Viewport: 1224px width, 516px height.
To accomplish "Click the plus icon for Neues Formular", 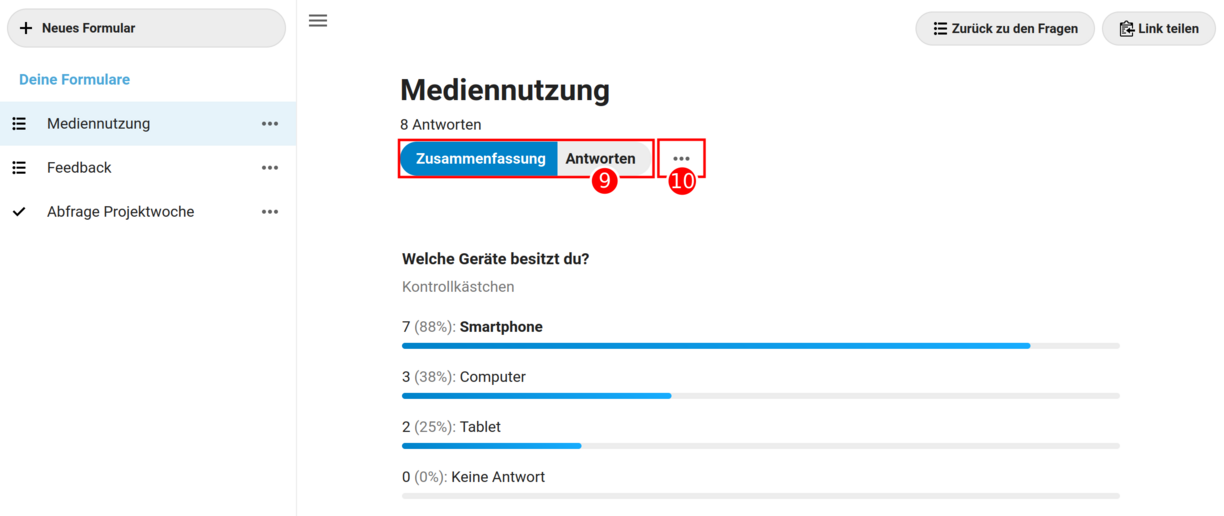I will [x=26, y=28].
